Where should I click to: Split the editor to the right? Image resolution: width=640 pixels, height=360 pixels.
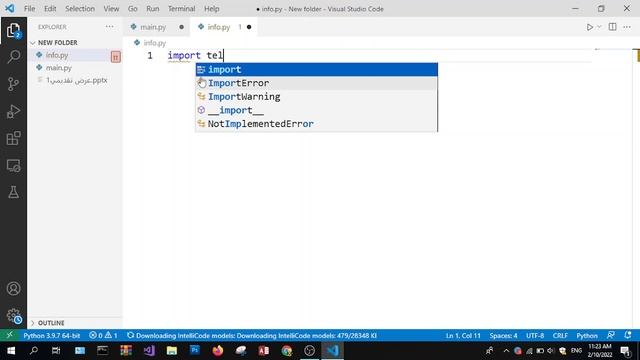coord(612,27)
